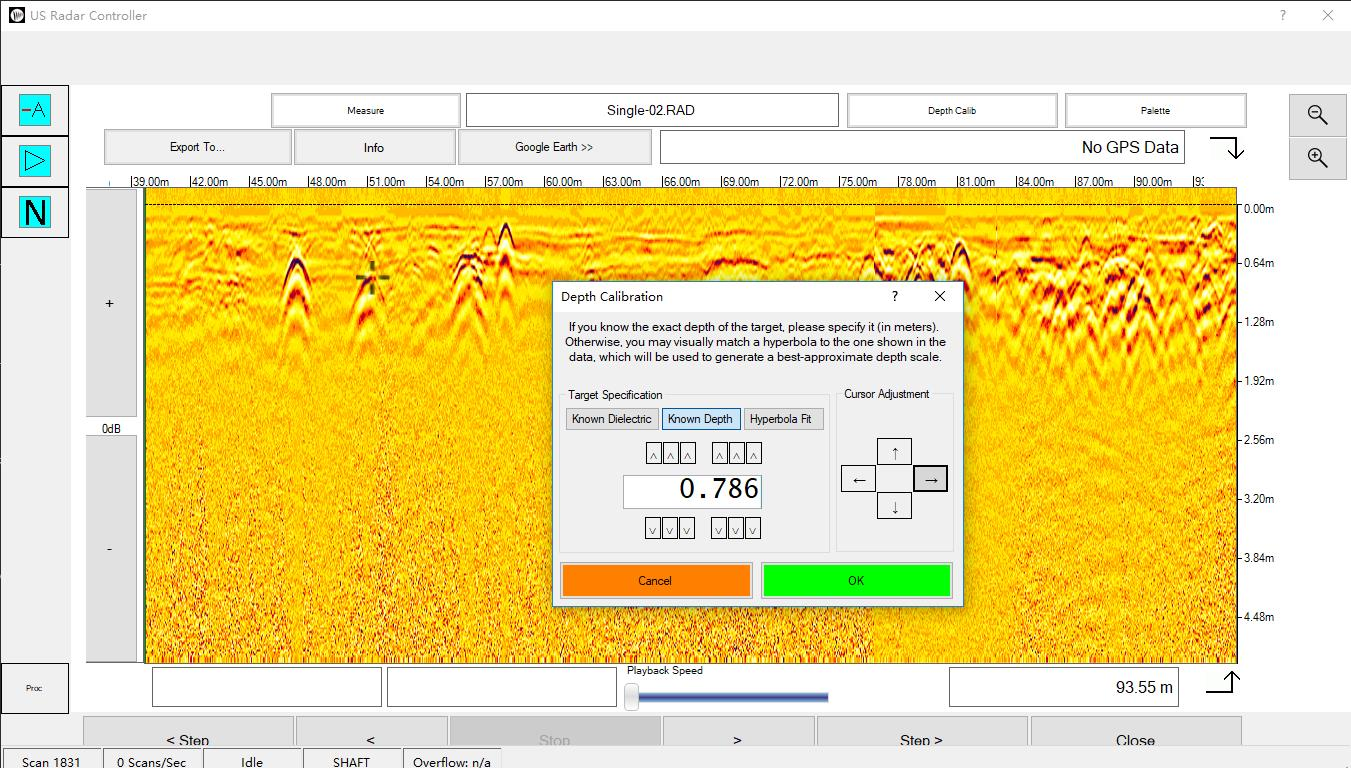Open the Palette menu
Image resolution: width=1351 pixels, height=768 pixels.
coord(1155,110)
